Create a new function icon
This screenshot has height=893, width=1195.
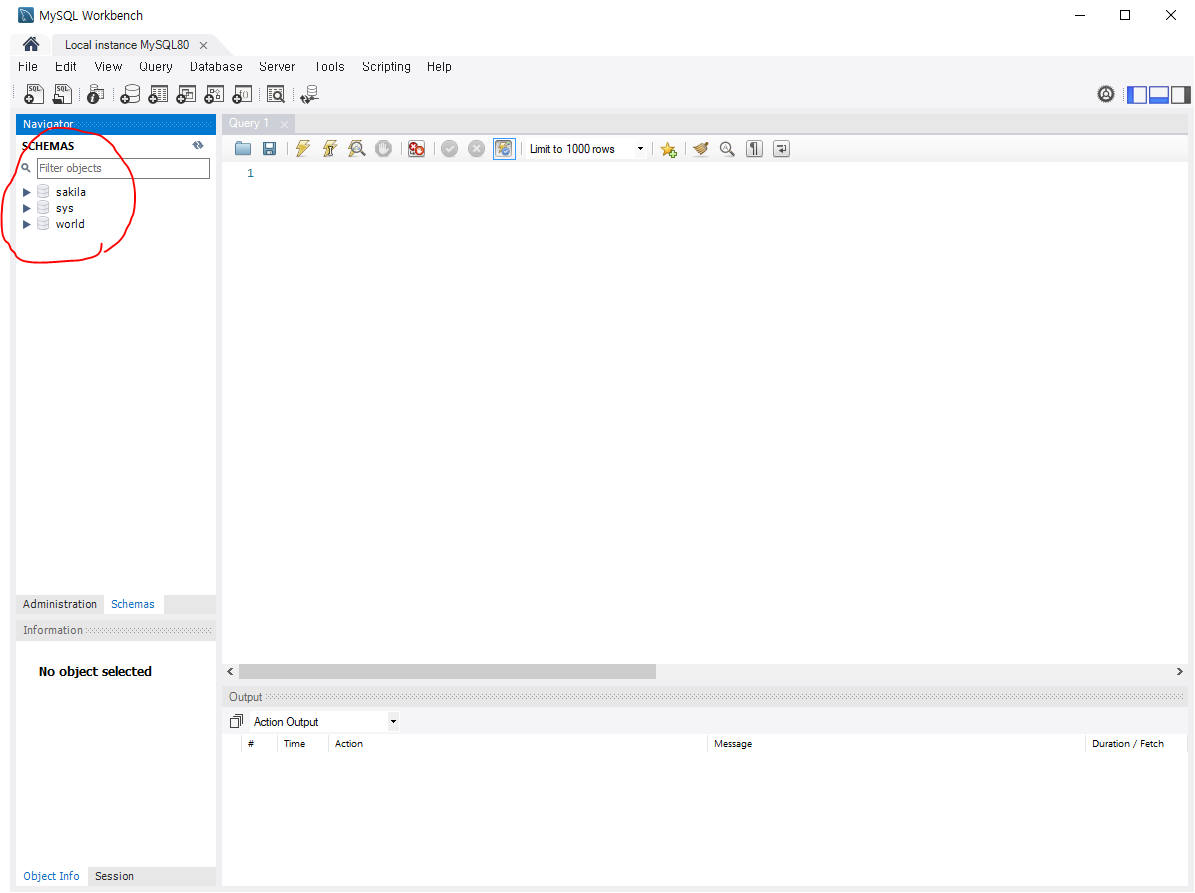[x=242, y=94]
